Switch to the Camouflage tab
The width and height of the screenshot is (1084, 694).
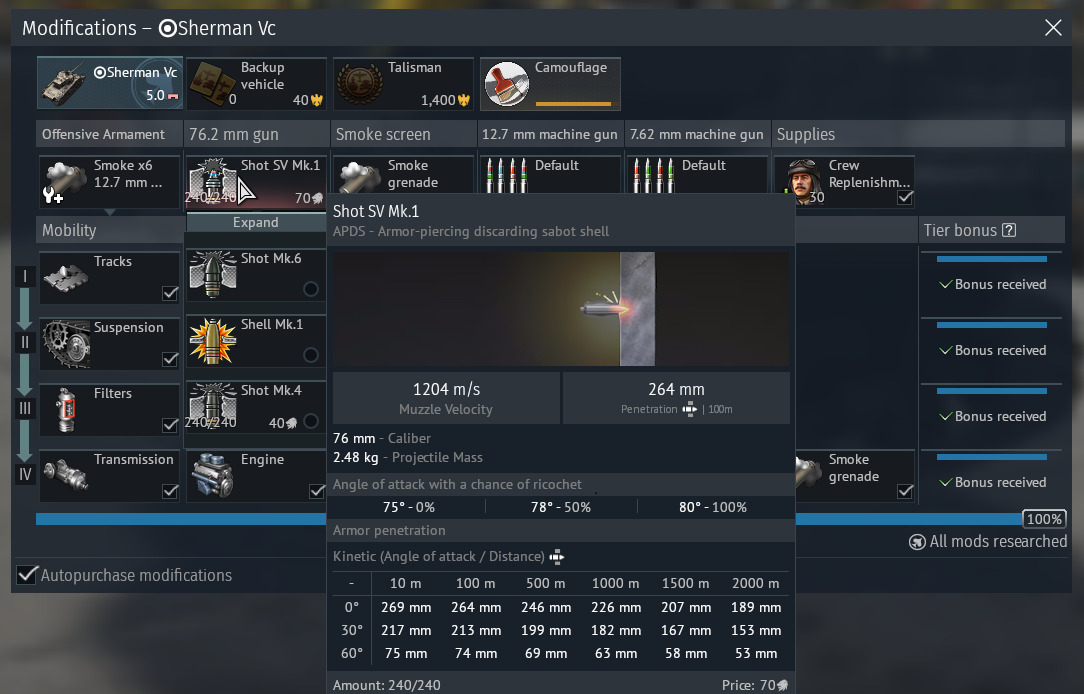click(x=550, y=83)
